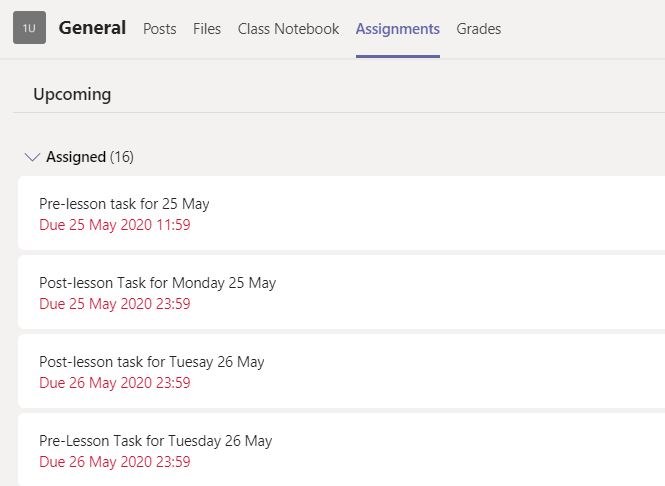Switch to the Files tab
The image size is (665, 486).
(207, 29)
